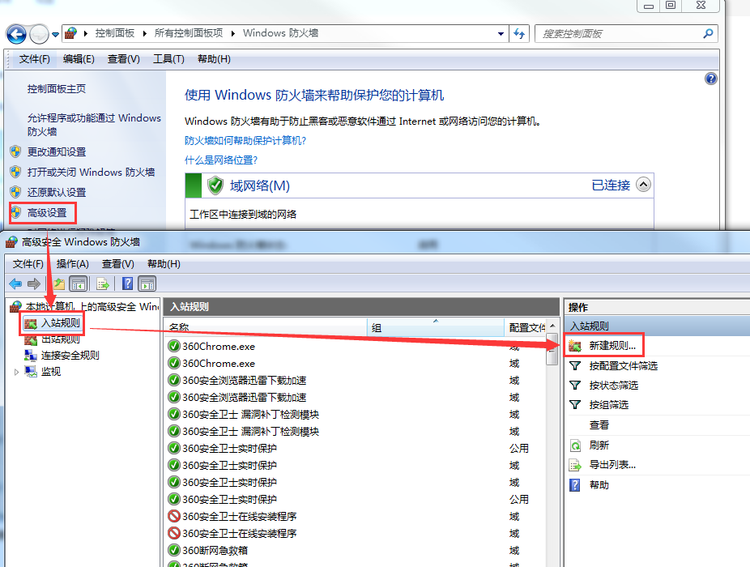Image resolution: width=750 pixels, height=567 pixels.
Task: Click 刷新 action in actions pane
Action: point(599,445)
